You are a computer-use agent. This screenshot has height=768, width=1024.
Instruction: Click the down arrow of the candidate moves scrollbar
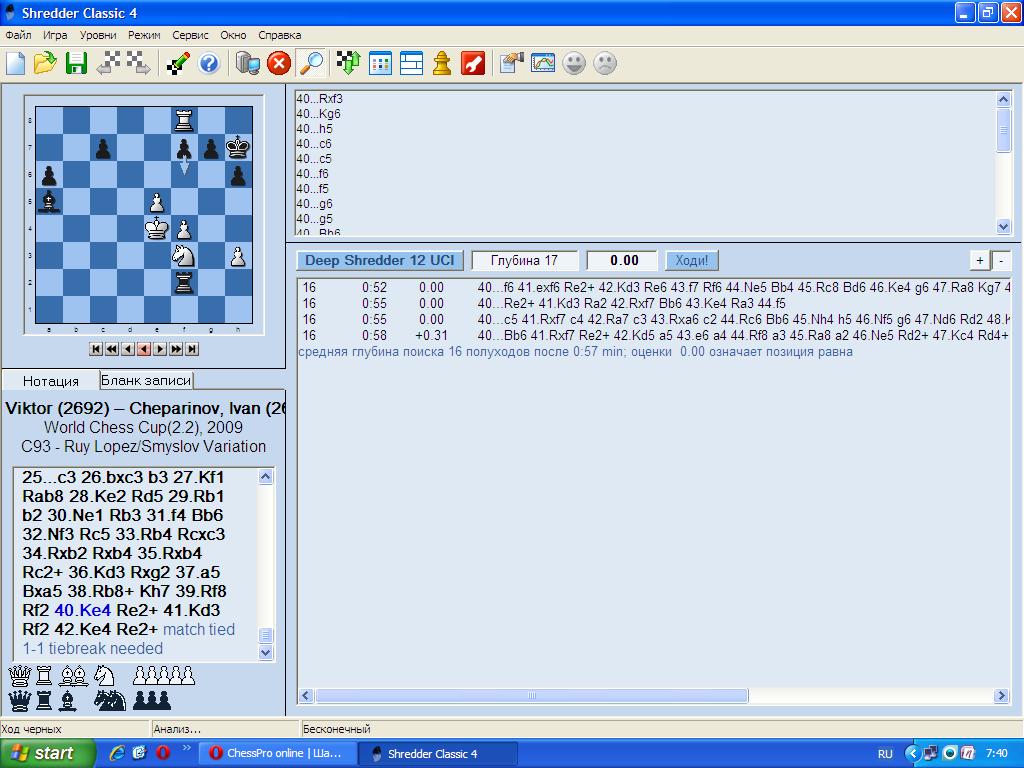click(1004, 227)
